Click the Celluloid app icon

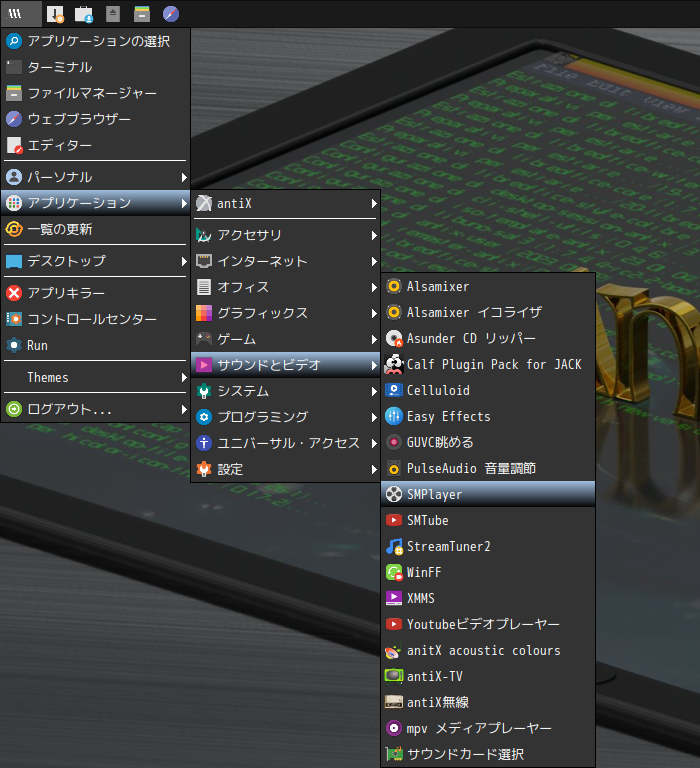click(394, 390)
